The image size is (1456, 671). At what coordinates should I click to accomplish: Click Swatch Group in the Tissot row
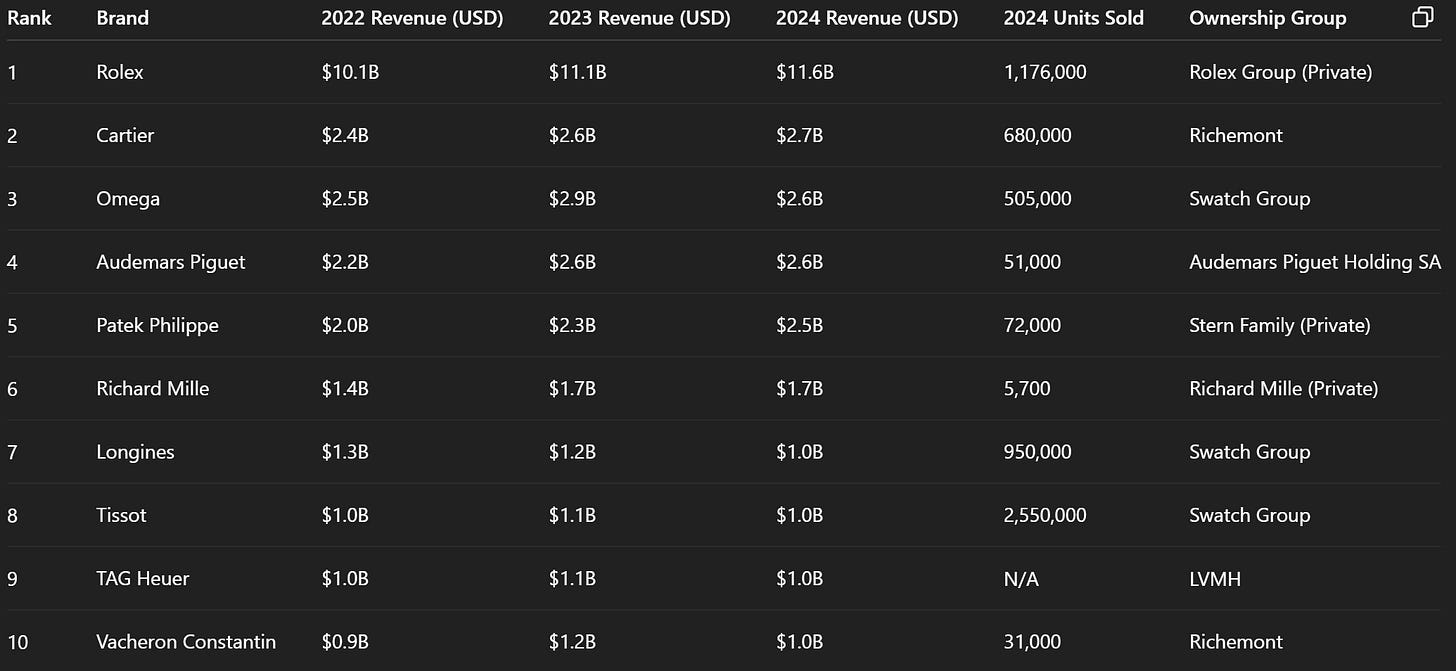pos(1250,515)
